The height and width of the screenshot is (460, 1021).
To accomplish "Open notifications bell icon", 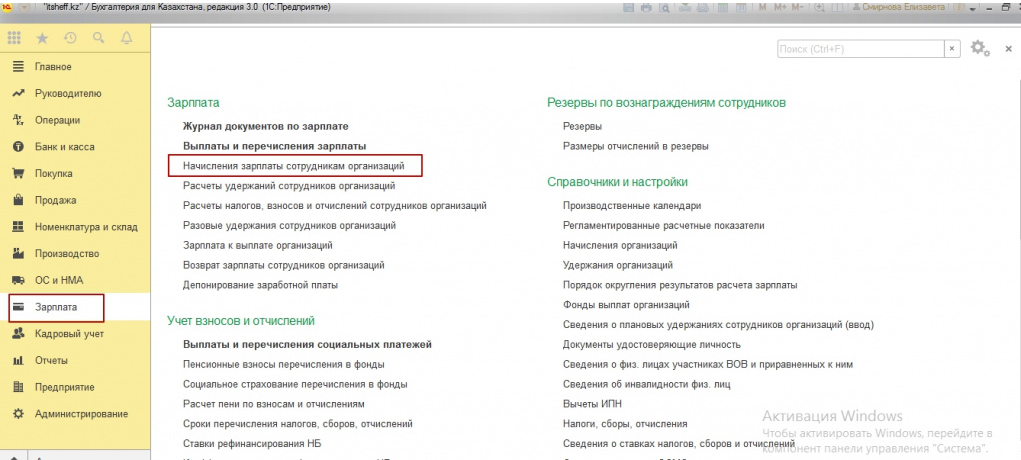I will [x=126, y=38].
